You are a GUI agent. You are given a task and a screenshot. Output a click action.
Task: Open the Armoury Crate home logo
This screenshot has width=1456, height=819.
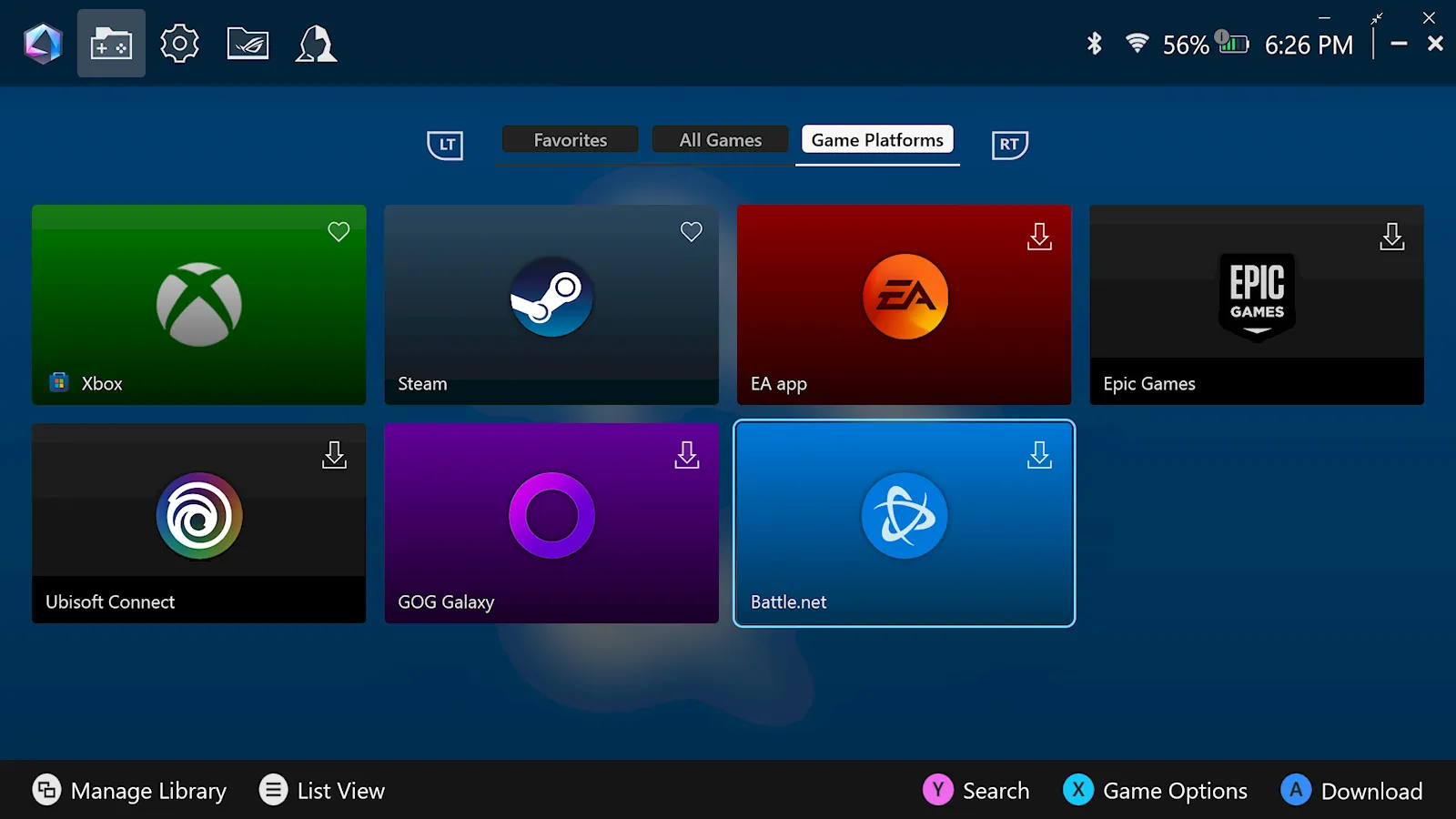point(43,44)
